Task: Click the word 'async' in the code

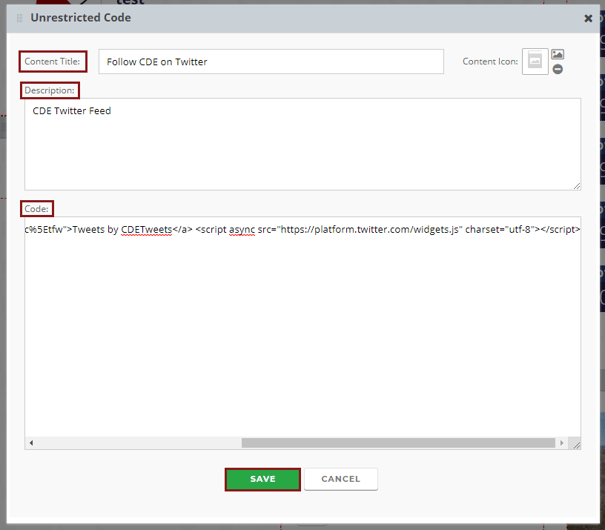Action: tap(242, 230)
